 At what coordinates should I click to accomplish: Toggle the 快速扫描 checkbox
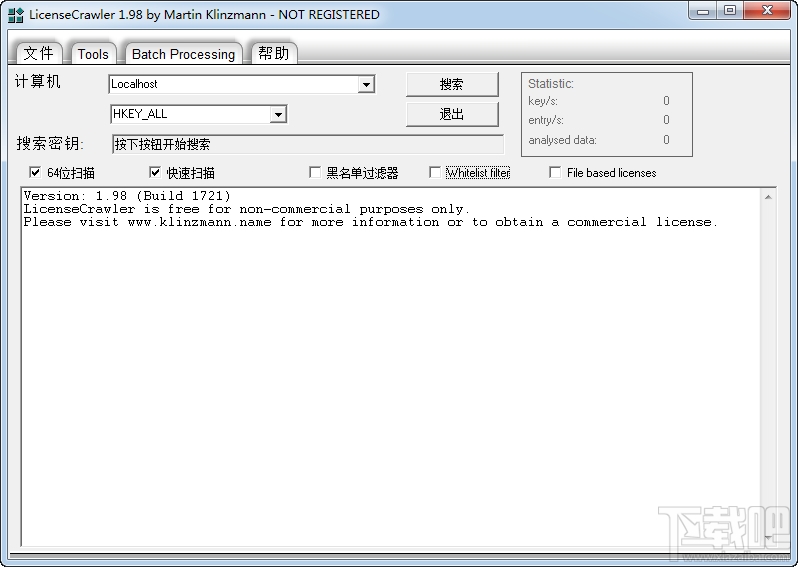[x=155, y=173]
